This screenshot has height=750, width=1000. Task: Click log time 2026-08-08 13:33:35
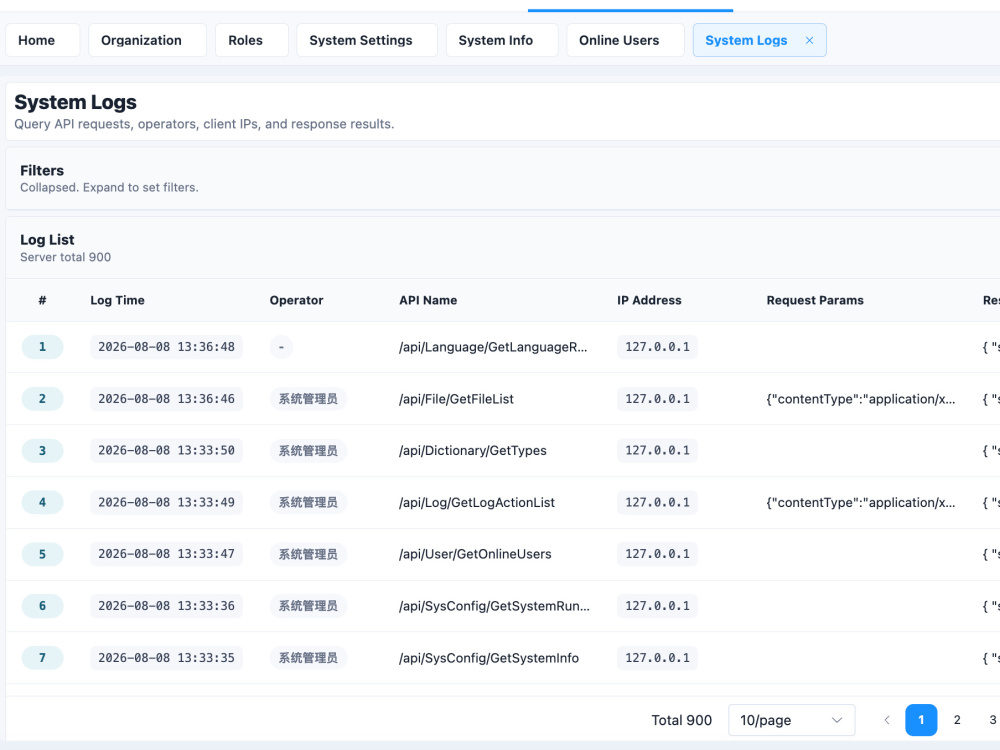[166, 658]
